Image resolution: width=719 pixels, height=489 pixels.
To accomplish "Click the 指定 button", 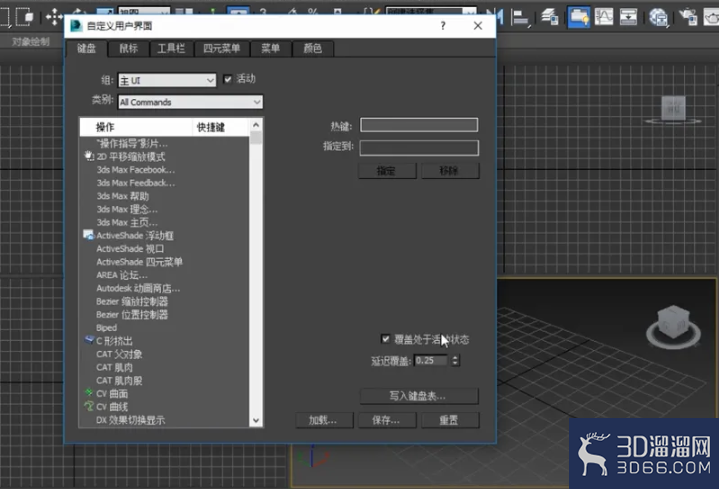I will coord(386,171).
